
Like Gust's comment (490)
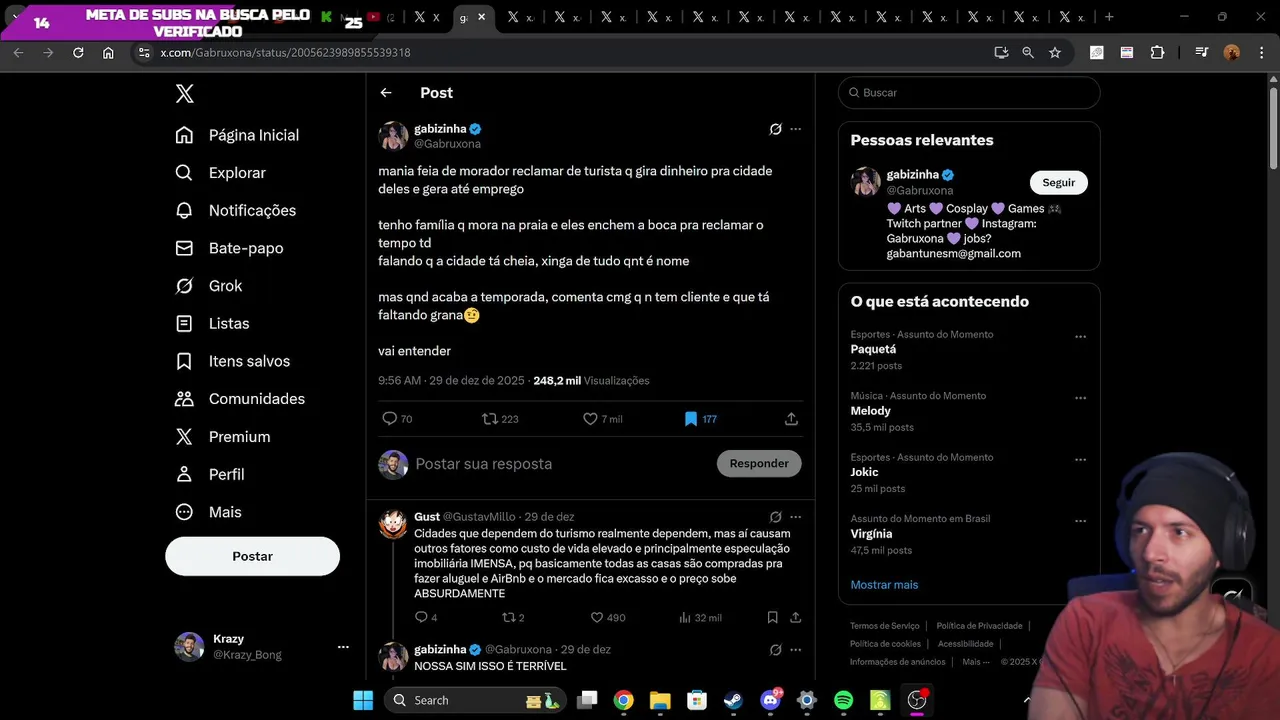coord(608,618)
